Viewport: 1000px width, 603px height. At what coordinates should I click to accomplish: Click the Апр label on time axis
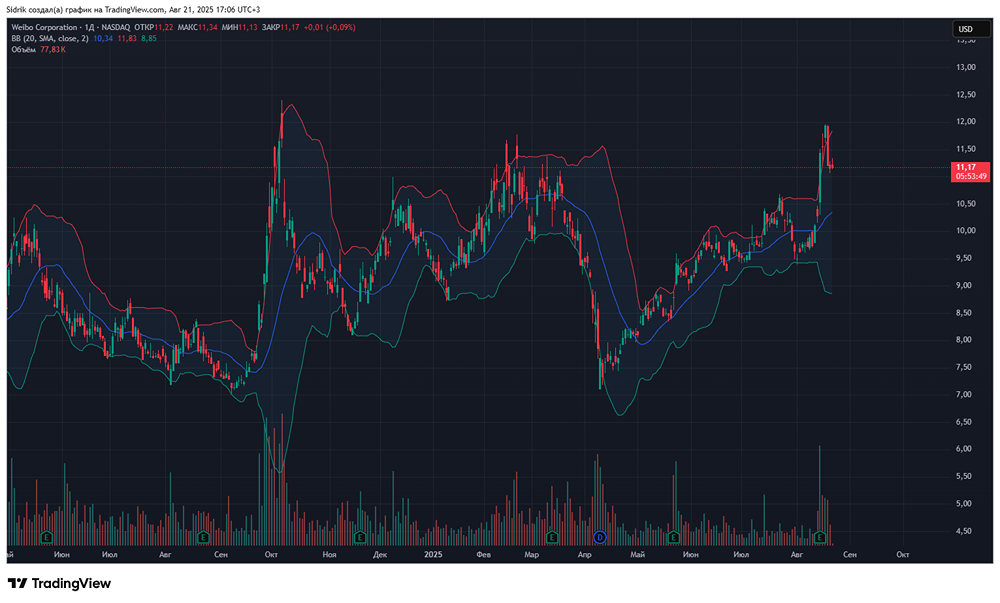[x=584, y=555]
